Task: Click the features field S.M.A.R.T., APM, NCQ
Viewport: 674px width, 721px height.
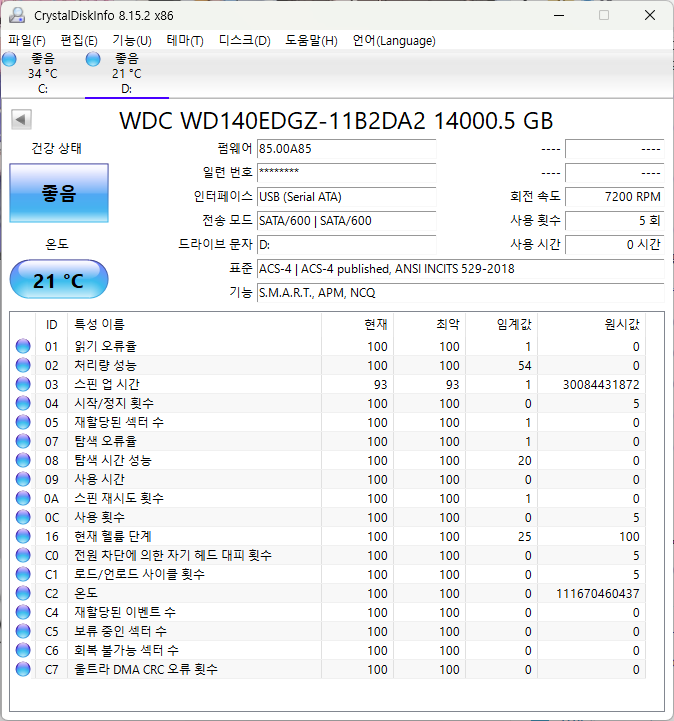Action: 460,292
